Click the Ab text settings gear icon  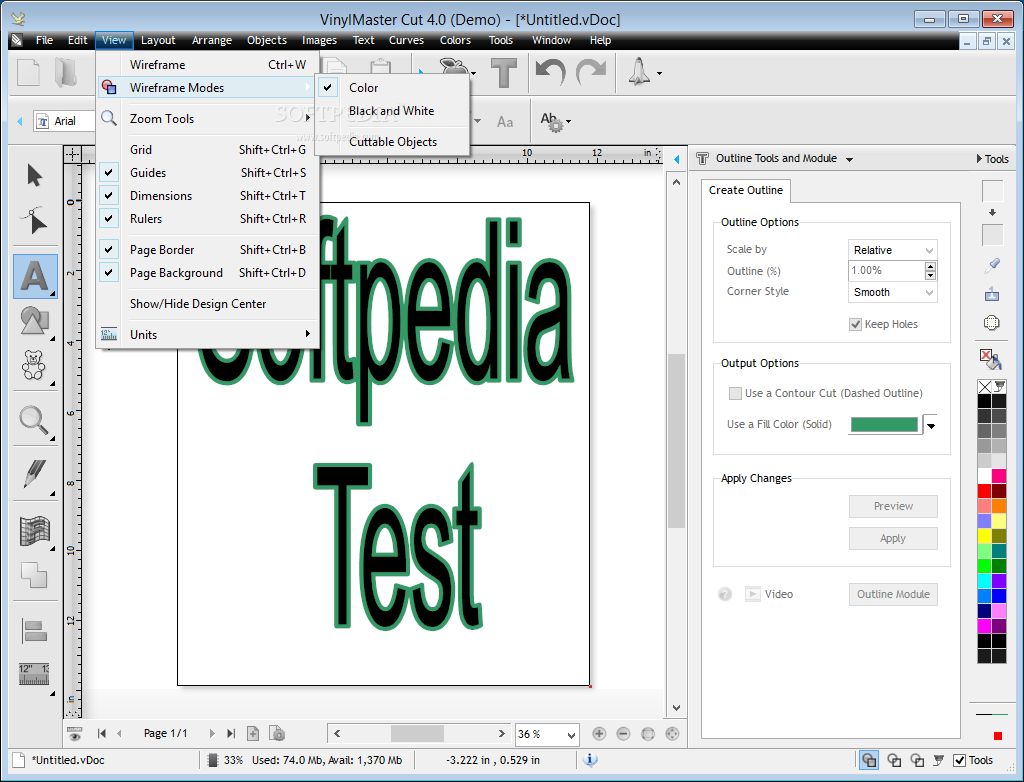(552, 122)
